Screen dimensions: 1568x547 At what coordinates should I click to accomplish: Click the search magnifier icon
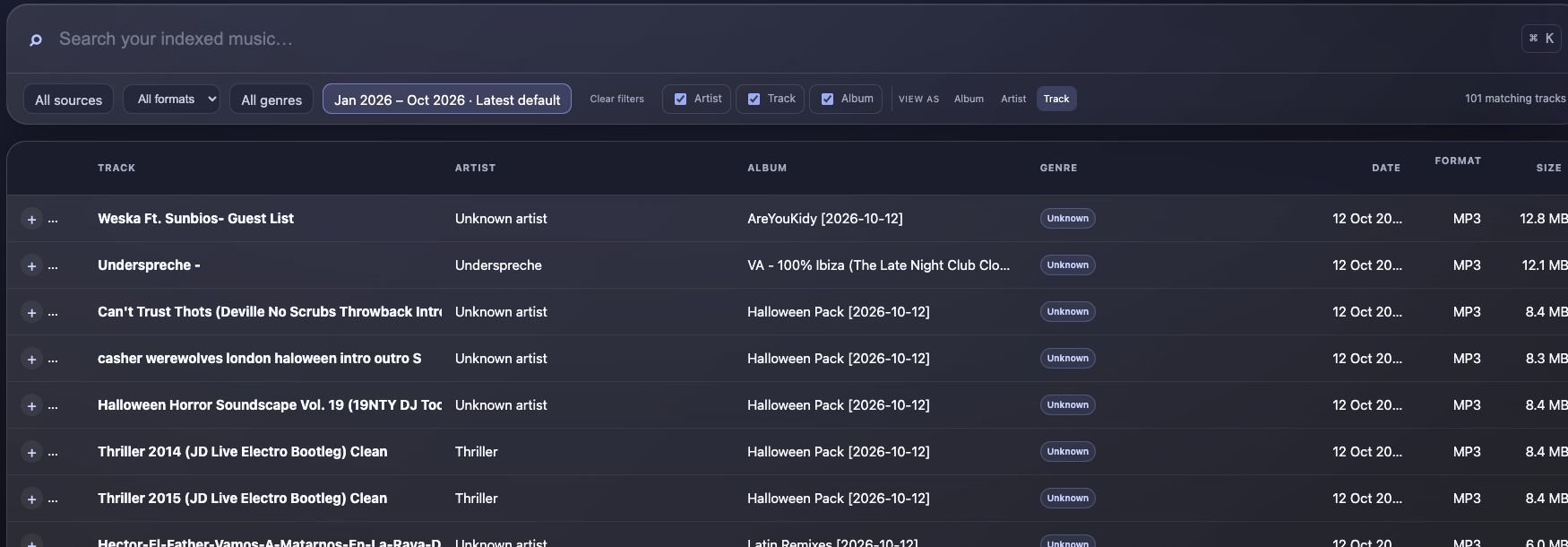36,39
